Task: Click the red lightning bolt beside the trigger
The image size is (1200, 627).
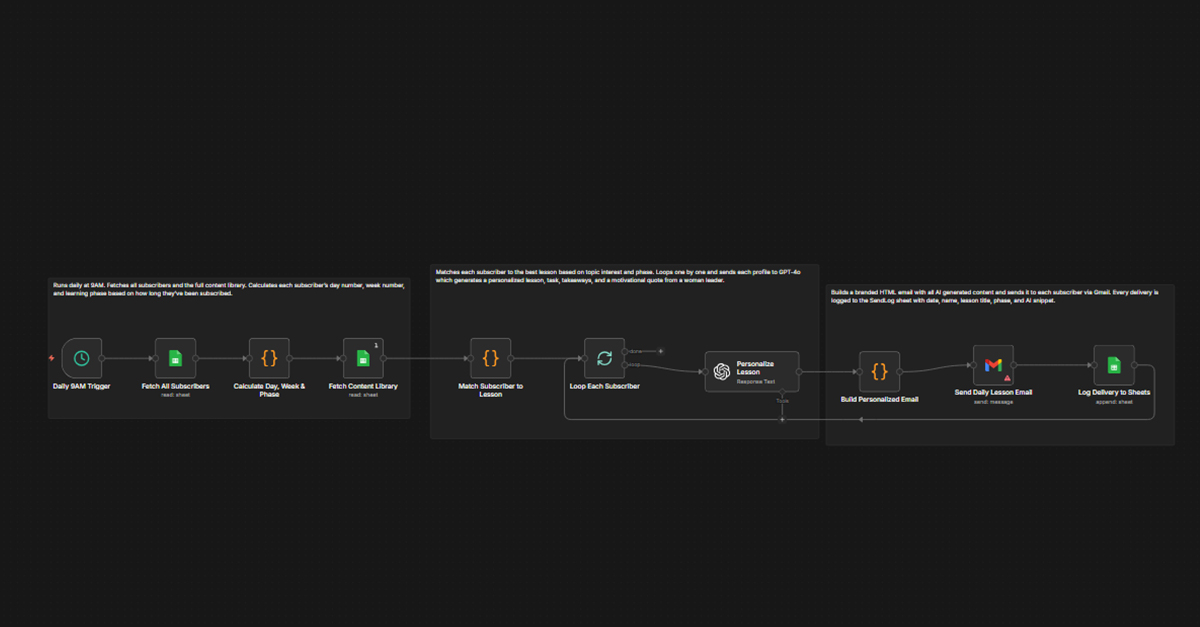Action: tap(52, 358)
